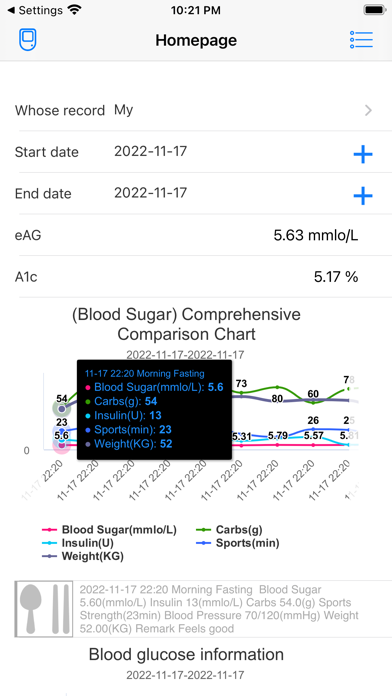The height and width of the screenshot is (696, 392).
Task: Tap the plus icon beside End date
Action: click(x=363, y=196)
